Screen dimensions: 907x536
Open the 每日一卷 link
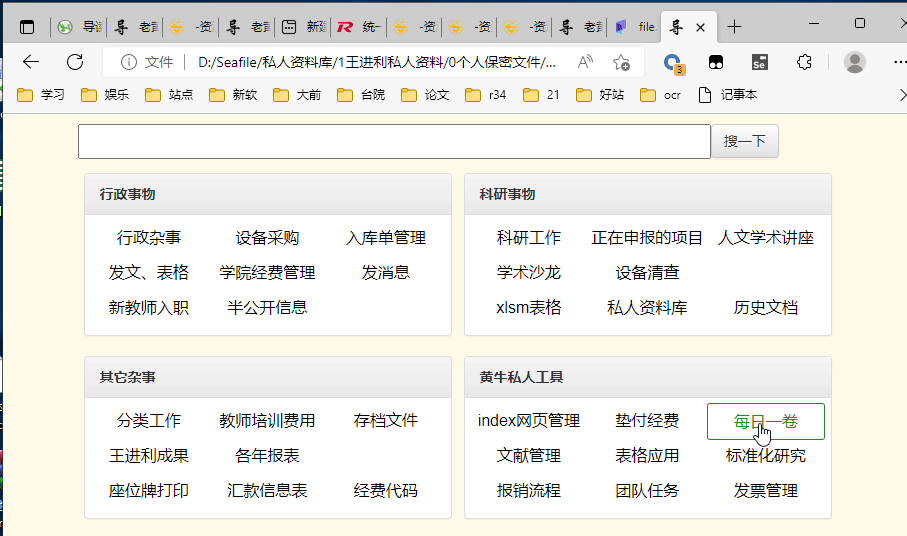765,421
